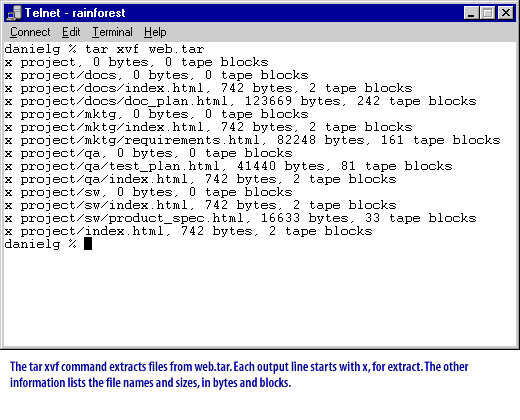Click the 'project/docs, 0 bytes' line

click(156, 75)
